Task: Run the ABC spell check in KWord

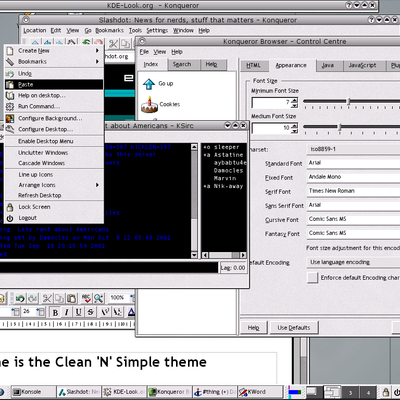Action: click(86, 298)
